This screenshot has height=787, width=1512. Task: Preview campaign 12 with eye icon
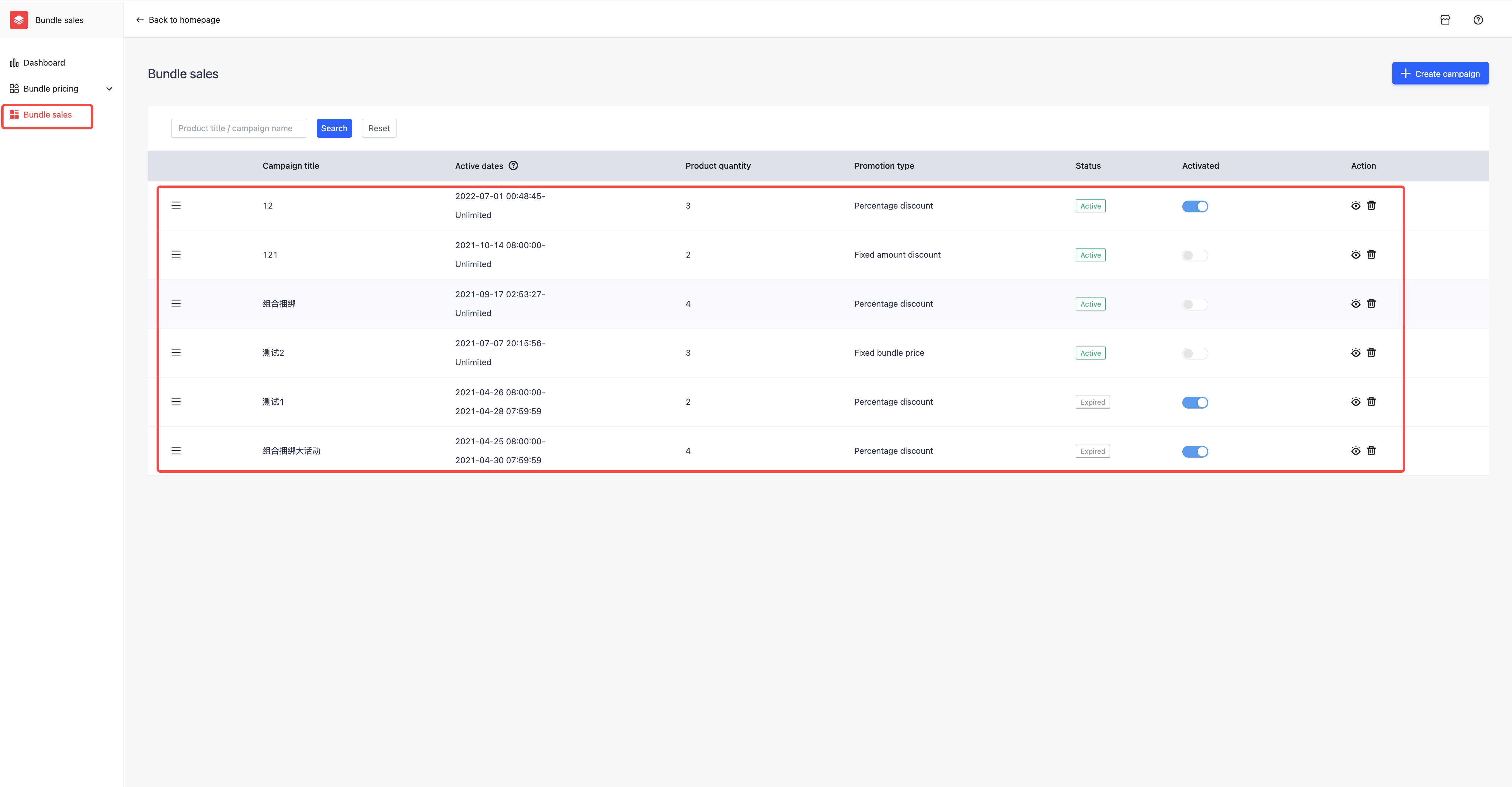tap(1355, 206)
